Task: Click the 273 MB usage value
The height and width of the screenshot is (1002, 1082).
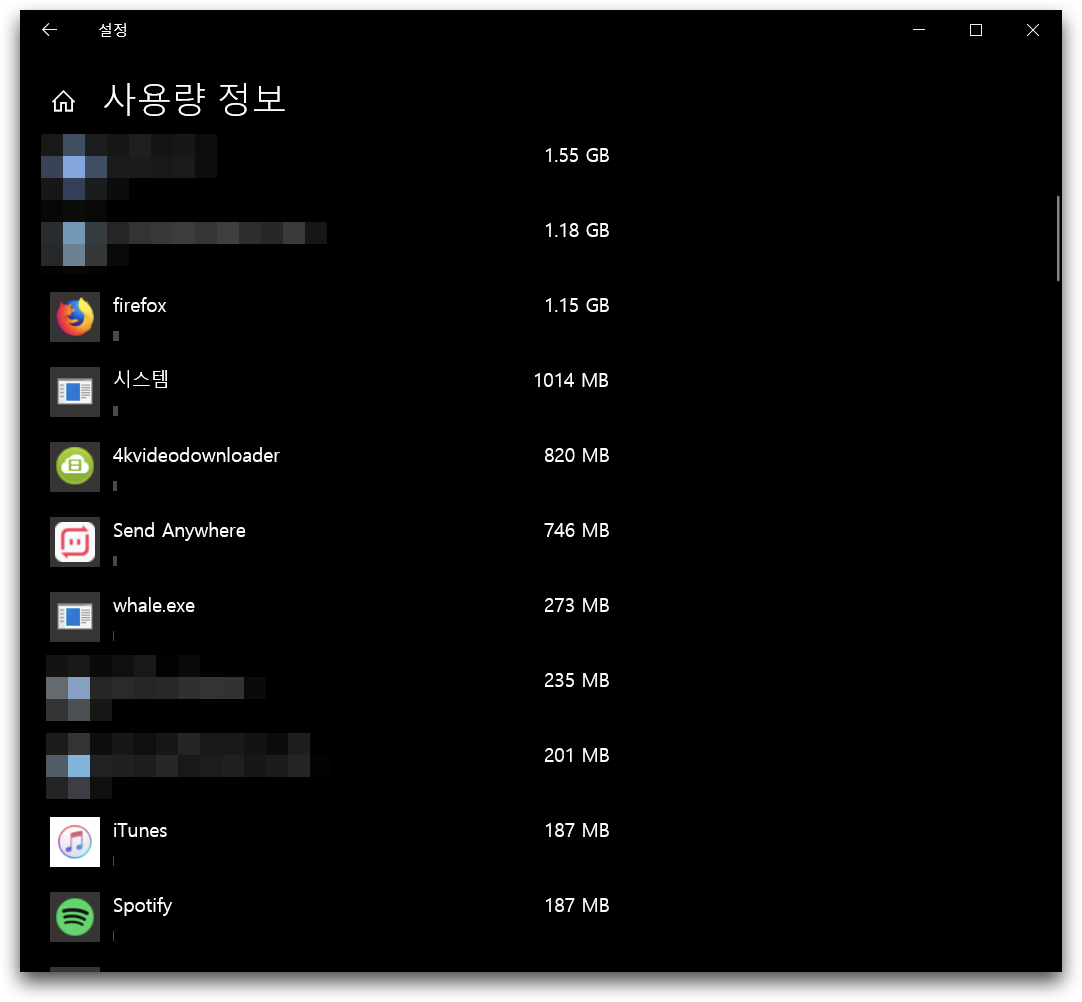Action: [x=577, y=605]
